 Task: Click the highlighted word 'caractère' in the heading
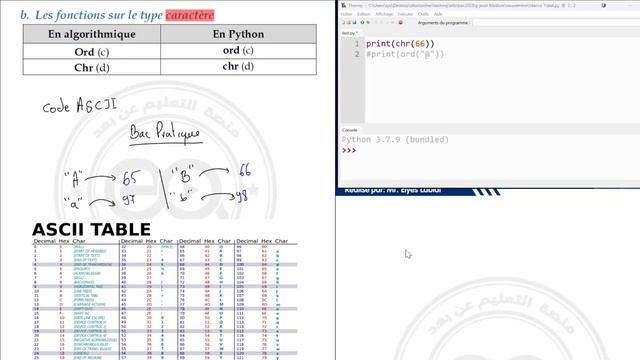coord(190,15)
